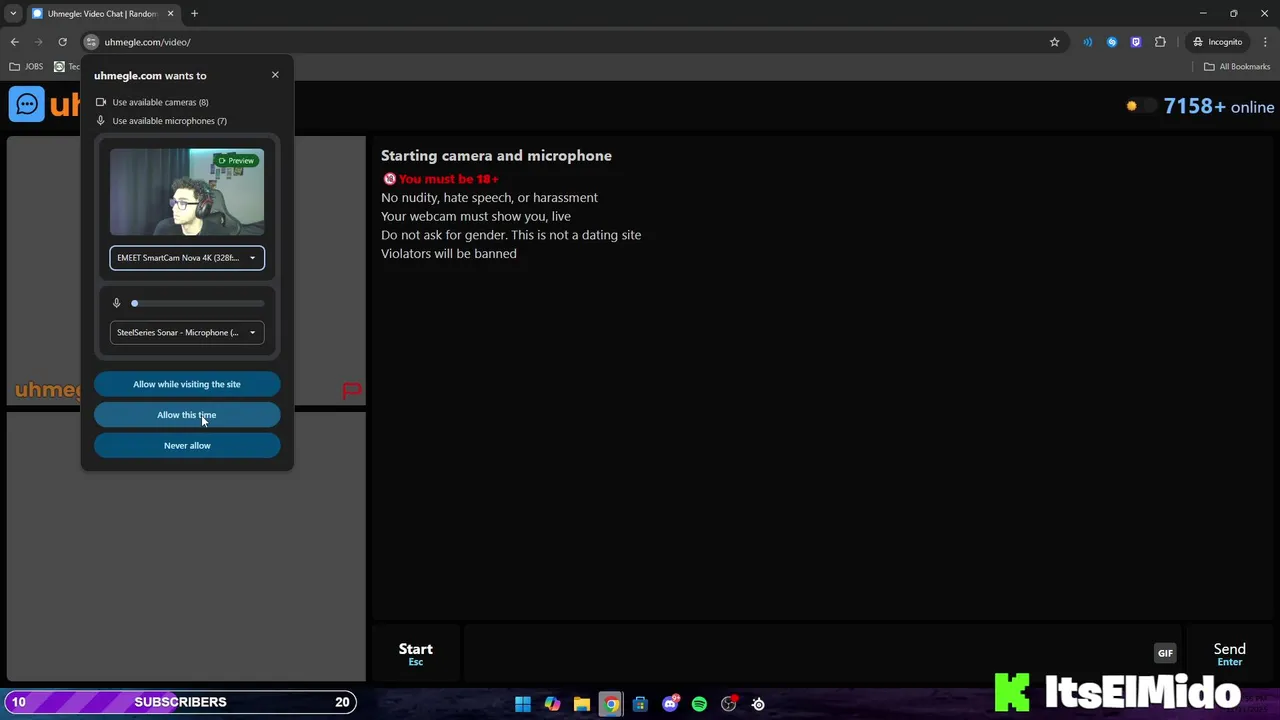Open a new browser tab

[x=194, y=14]
